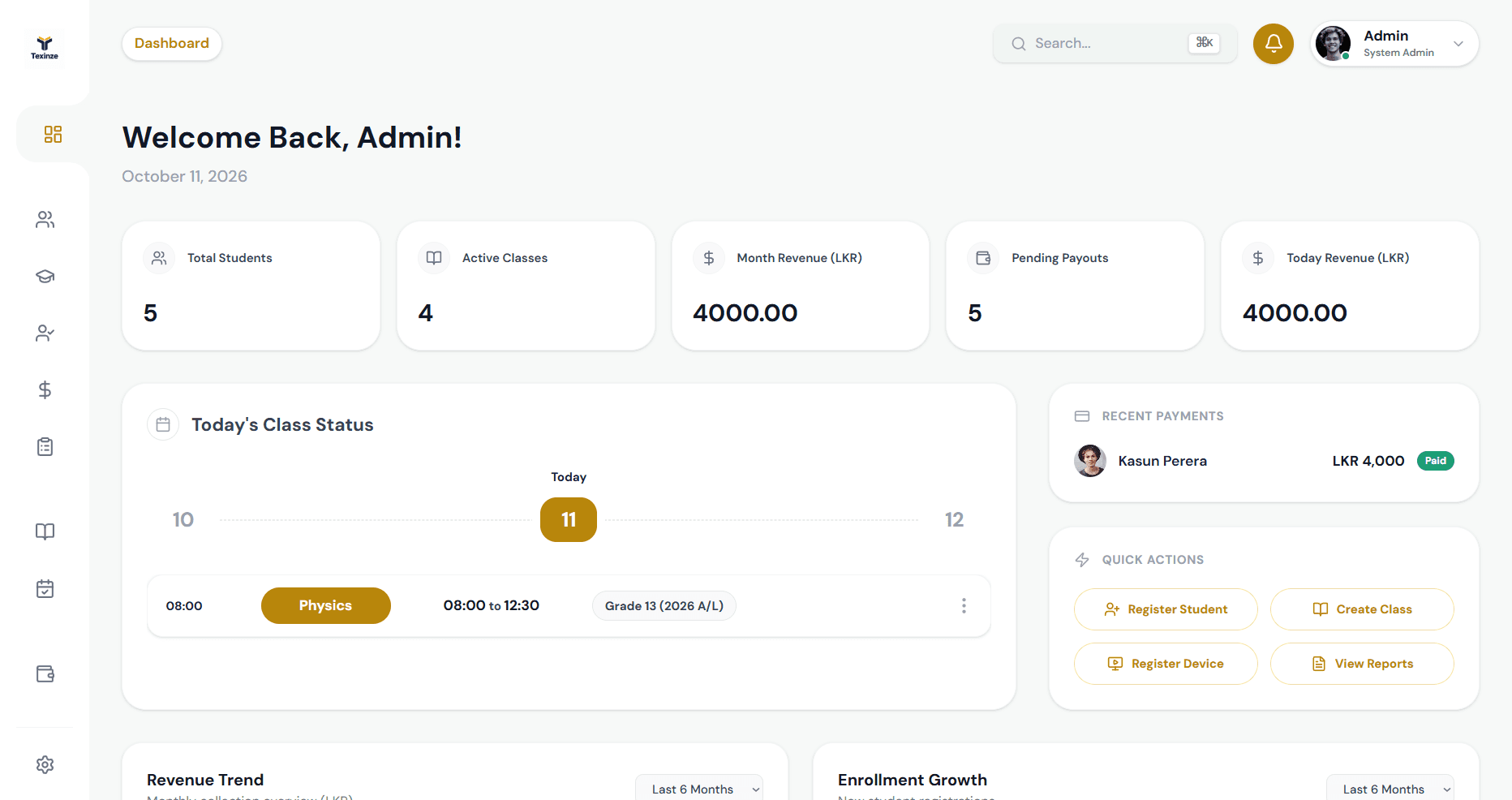Click Kasun Perera's avatar in Recent Payments

pyautogui.click(x=1090, y=461)
